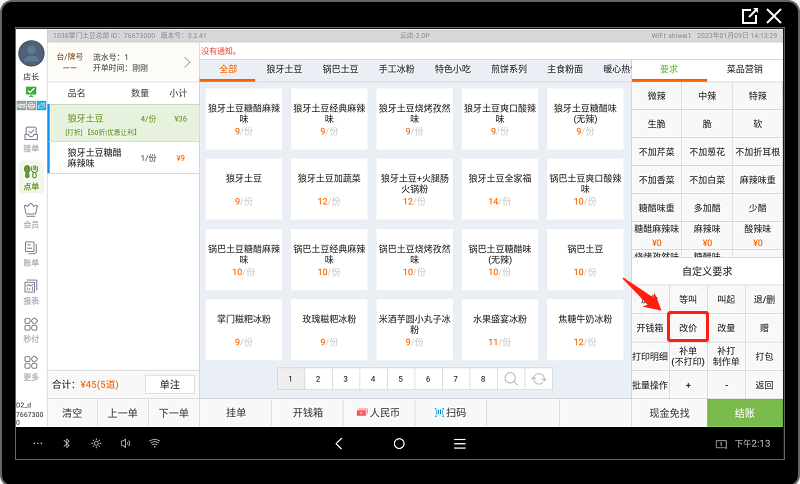Tap the Wi-Fi icon in system bar
Screen dimensions: 800x484
155,443
